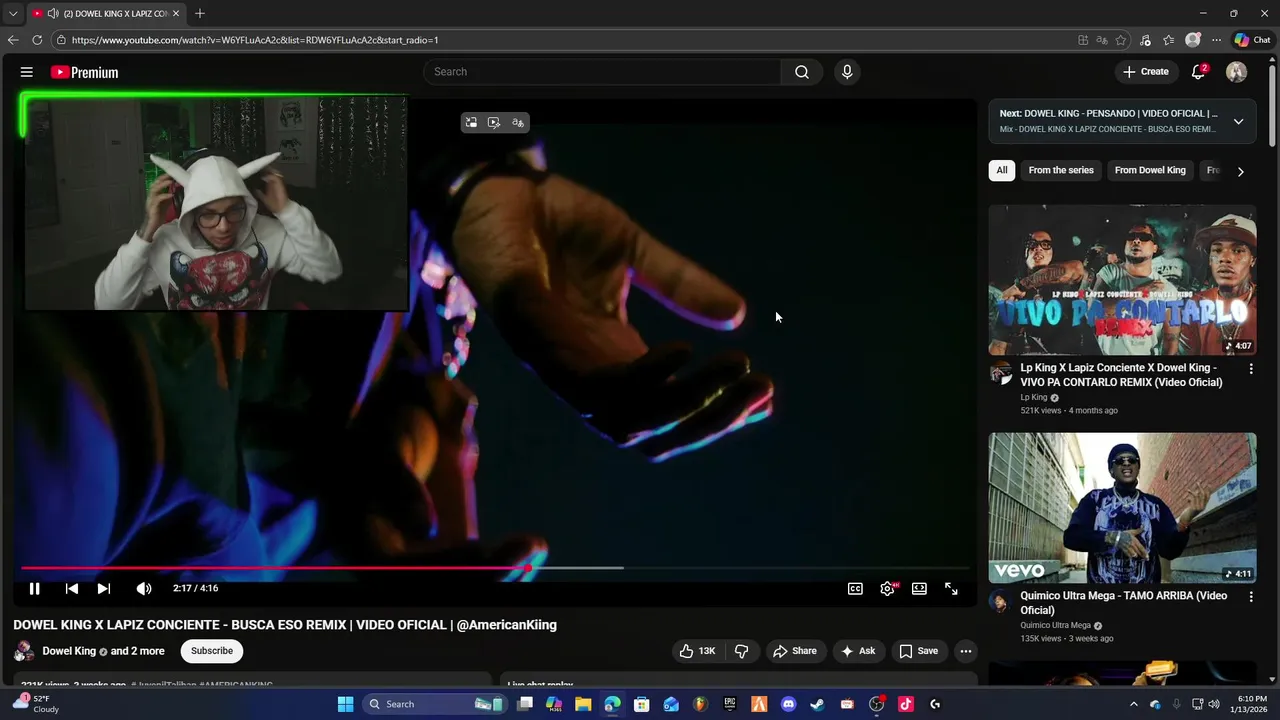Save the video to a playlist
1280x720 pixels.
click(x=918, y=651)
